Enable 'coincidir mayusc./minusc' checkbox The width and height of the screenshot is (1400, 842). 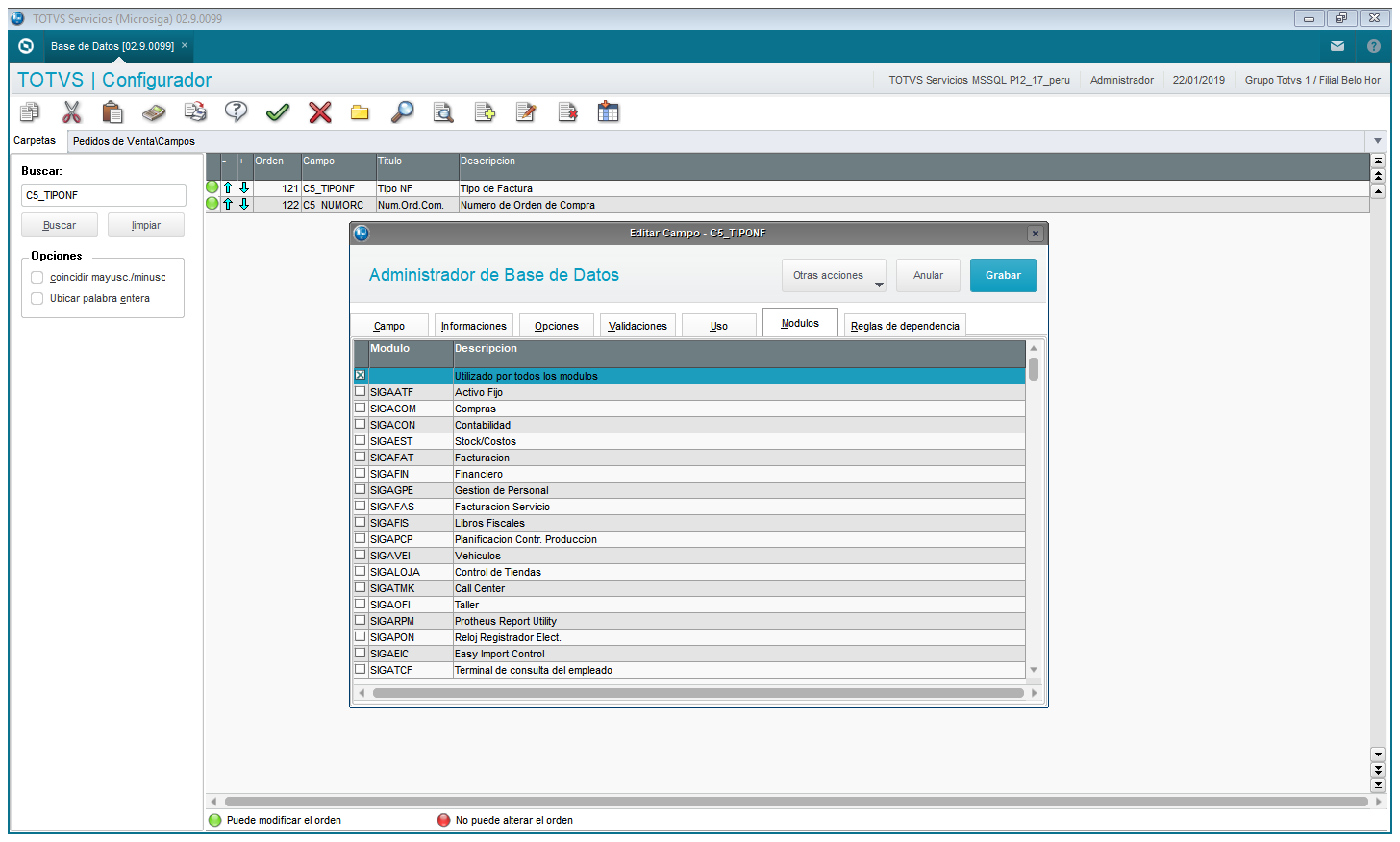tap(37, 277)
